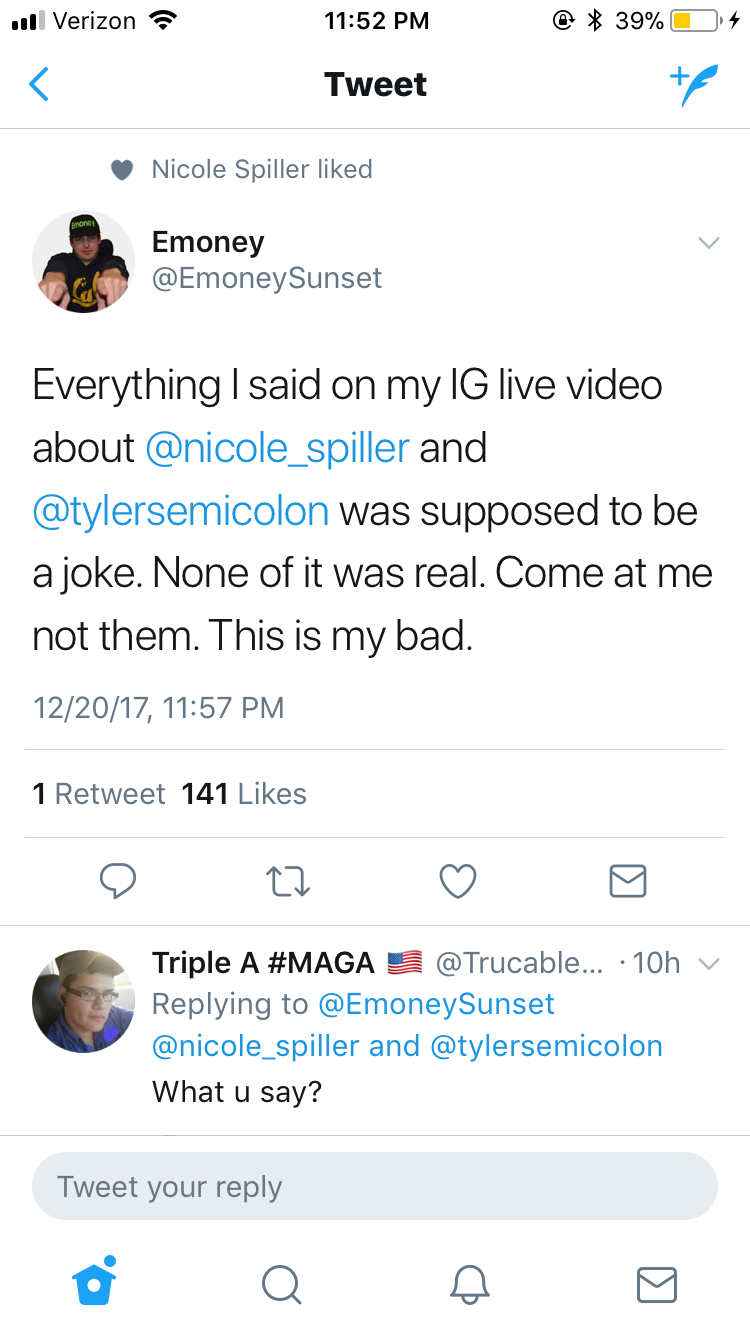
Task: Like the tweet with the heart icon
Action: (458, 881)
